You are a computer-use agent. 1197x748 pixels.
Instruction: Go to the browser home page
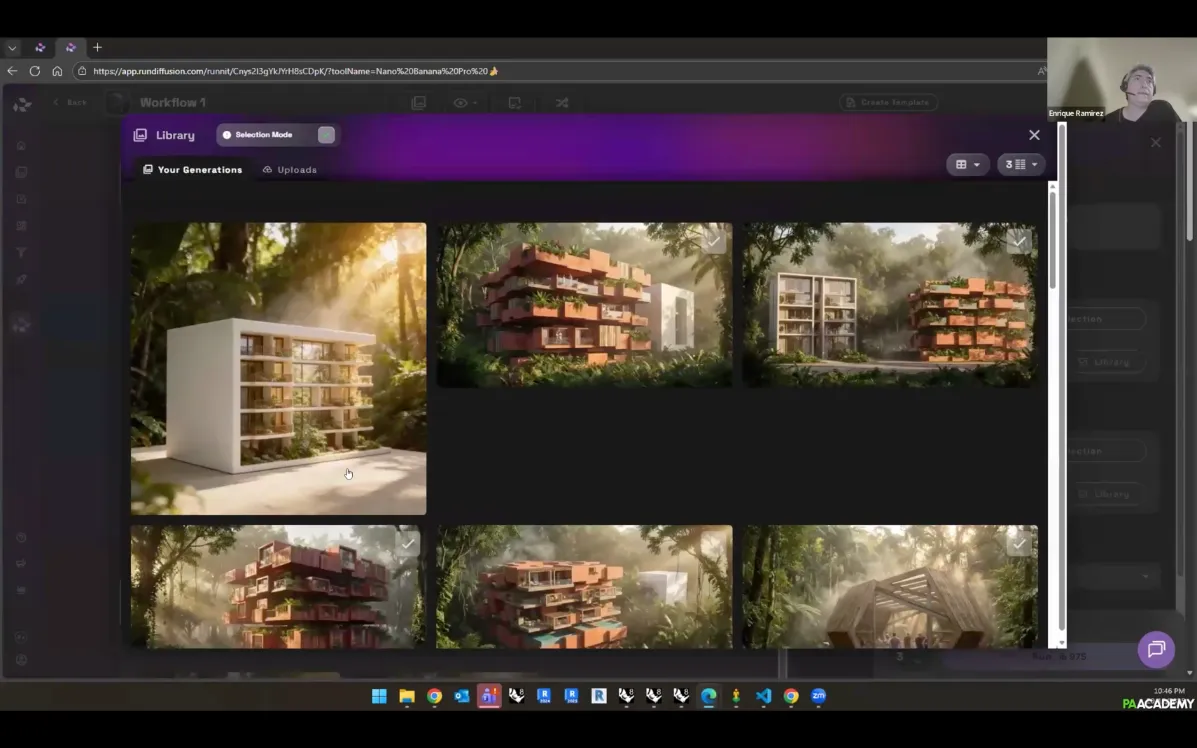[x=57, y=71]
